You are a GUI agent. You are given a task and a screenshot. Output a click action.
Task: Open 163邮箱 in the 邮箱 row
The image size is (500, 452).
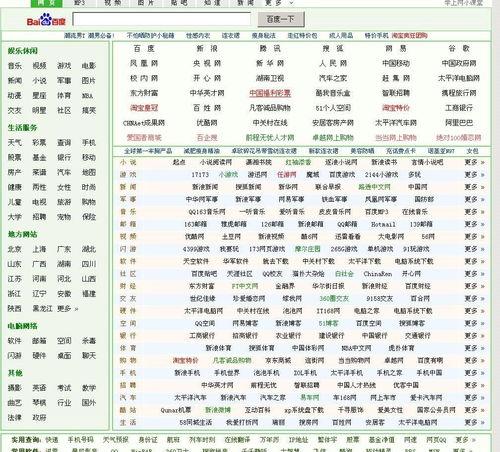(x=196, y=224)
